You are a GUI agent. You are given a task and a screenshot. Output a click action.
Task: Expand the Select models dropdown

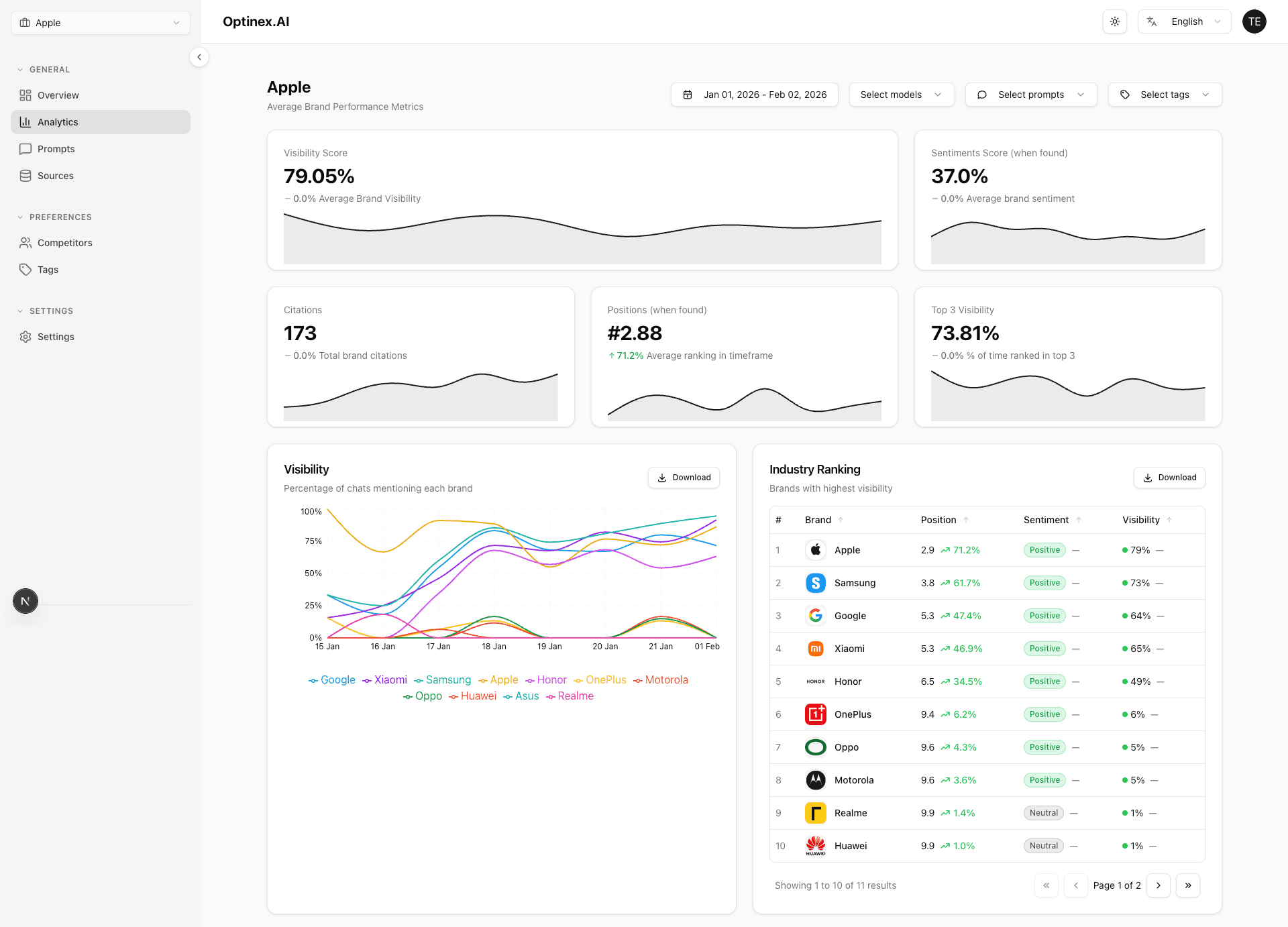coord(901,95)
